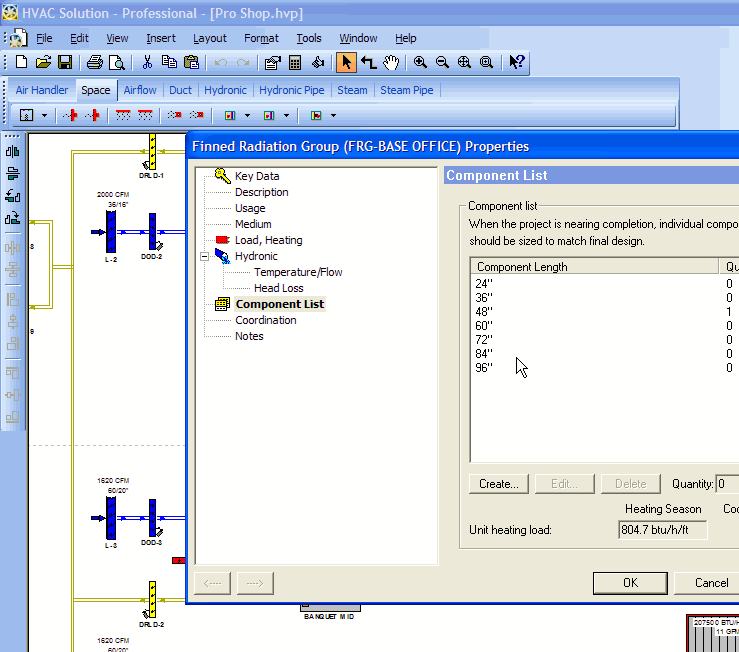Open dropdown arrow beside first Space toolbar icon
The image size is (739, 652).
coord(44,116)
